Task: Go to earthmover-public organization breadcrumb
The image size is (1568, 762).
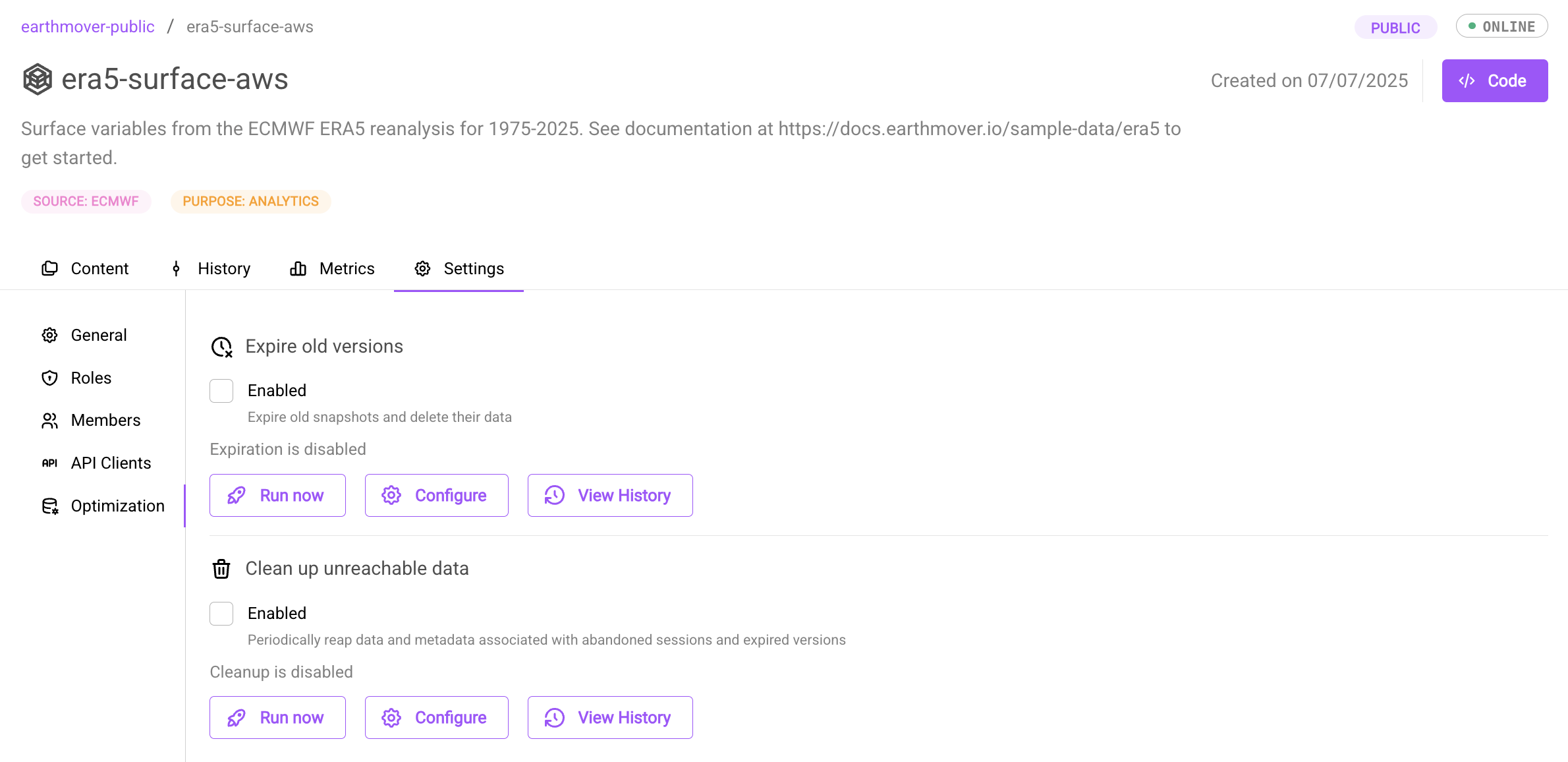Action: [x=88, y=26]
